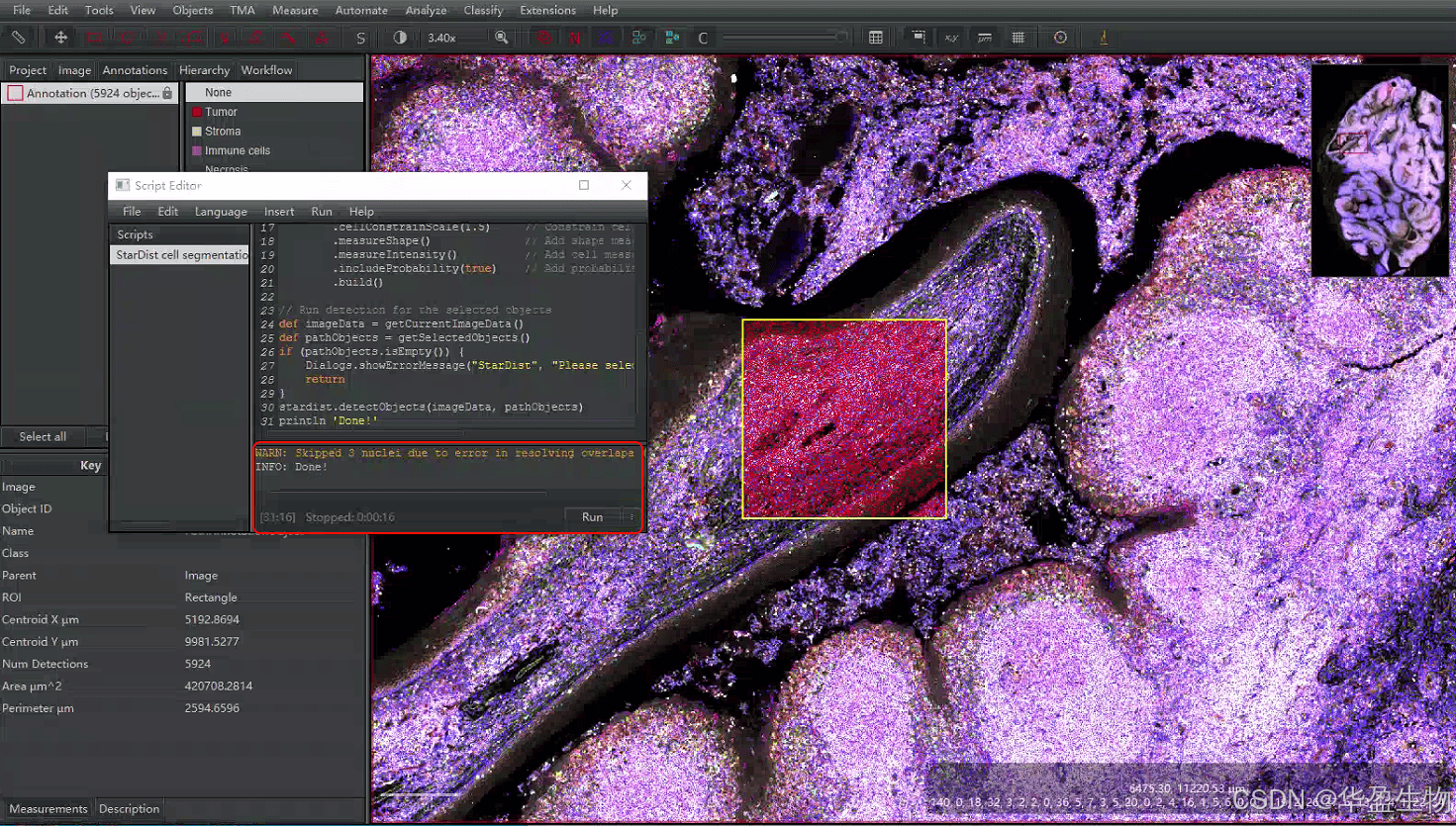Switch to the Image tab
Viewport: 1456px width, 826px height.
point(74,70)
